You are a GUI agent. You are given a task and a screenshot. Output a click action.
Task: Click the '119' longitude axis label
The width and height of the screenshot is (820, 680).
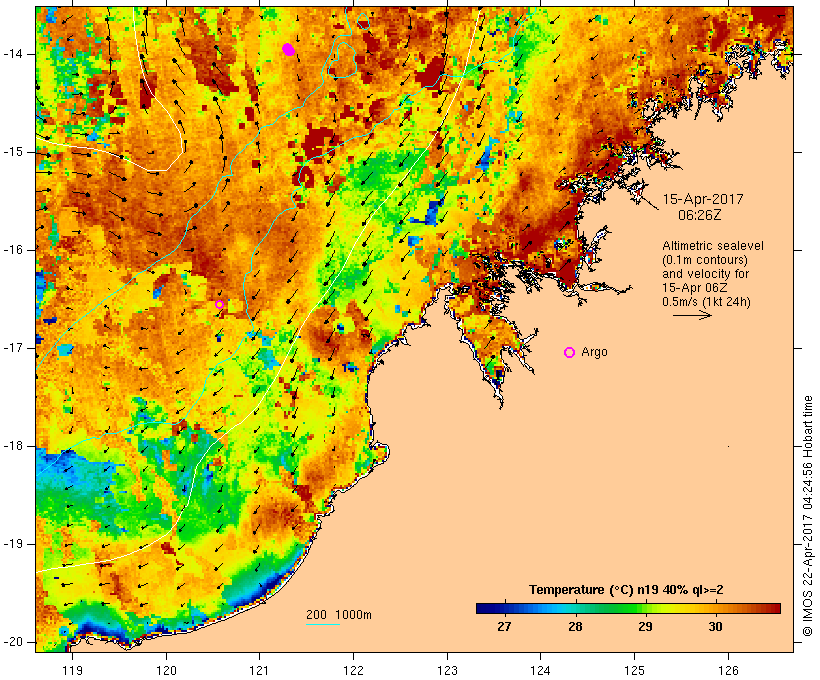click(72, 670)
